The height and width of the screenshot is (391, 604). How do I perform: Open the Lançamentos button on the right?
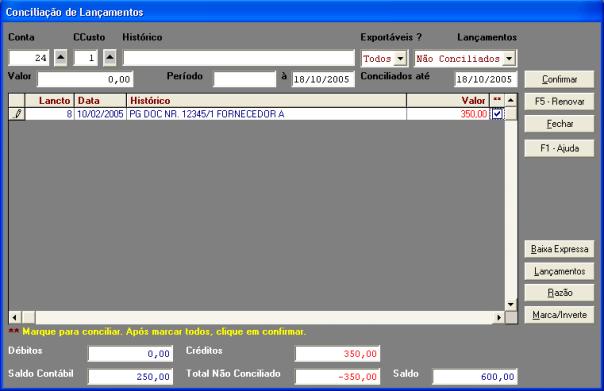pyautogui.click(x=559, y=271)
